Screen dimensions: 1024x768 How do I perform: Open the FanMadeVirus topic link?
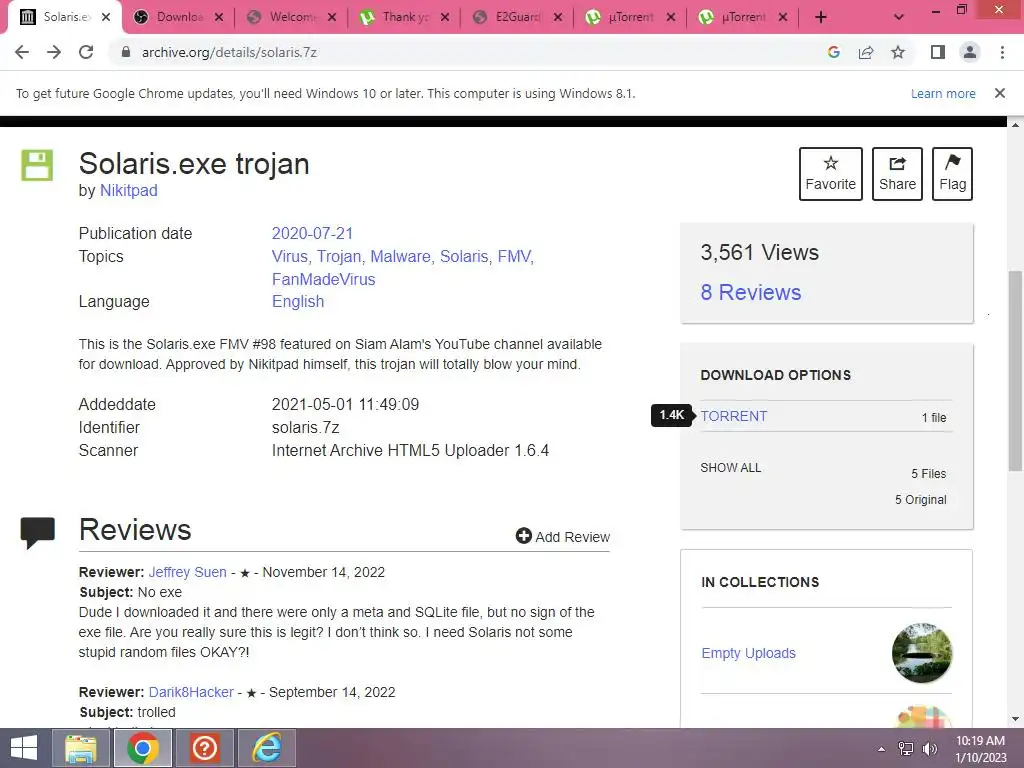323,279
